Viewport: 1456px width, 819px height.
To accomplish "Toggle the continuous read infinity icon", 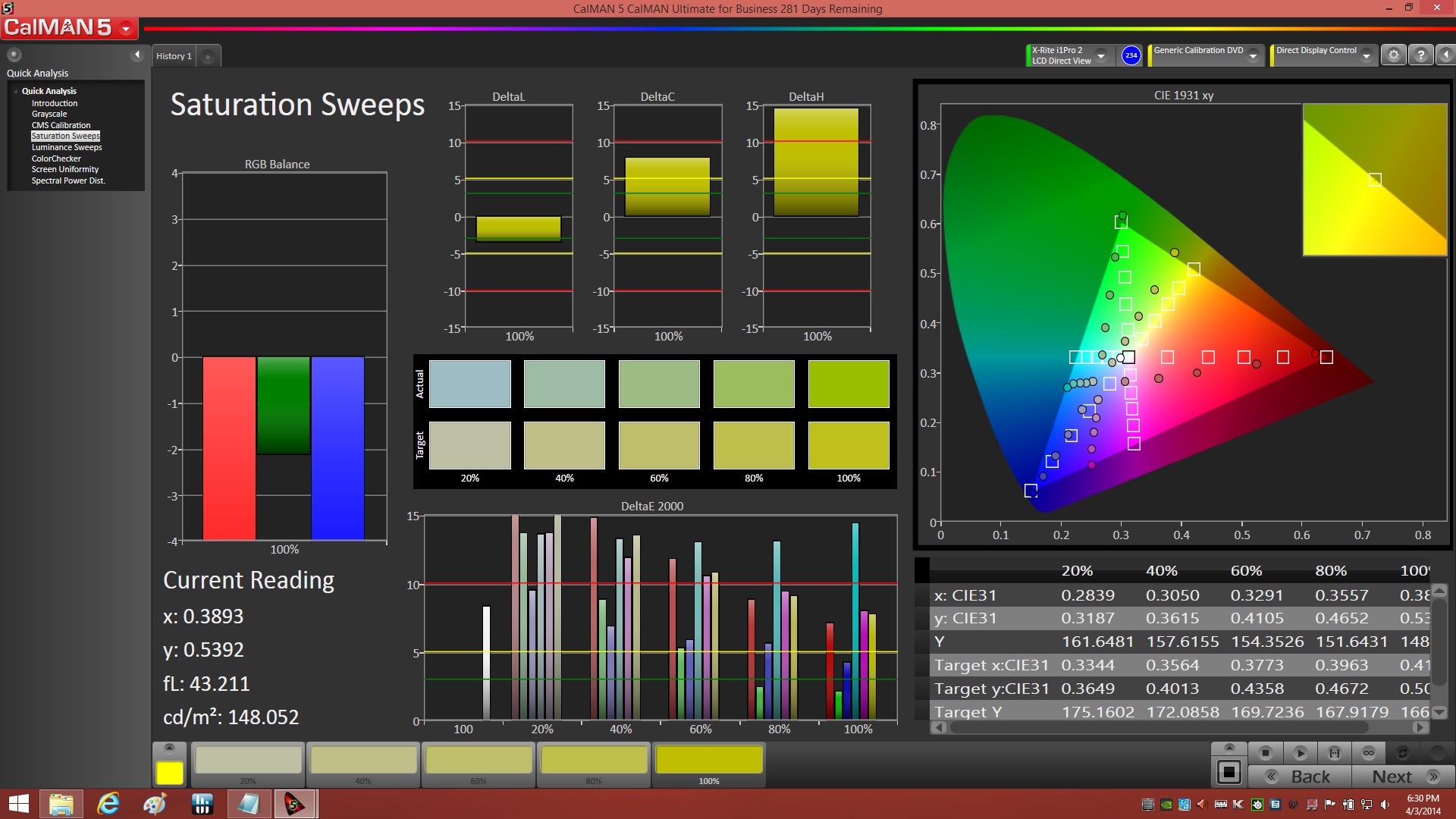I will click(1369, 753).
